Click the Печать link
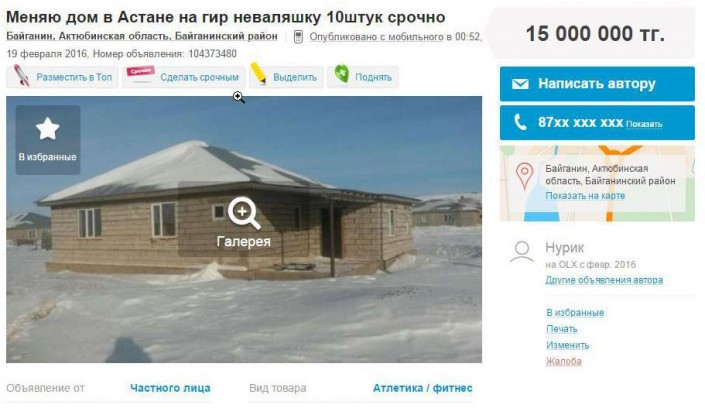 [x=562, y=329]
